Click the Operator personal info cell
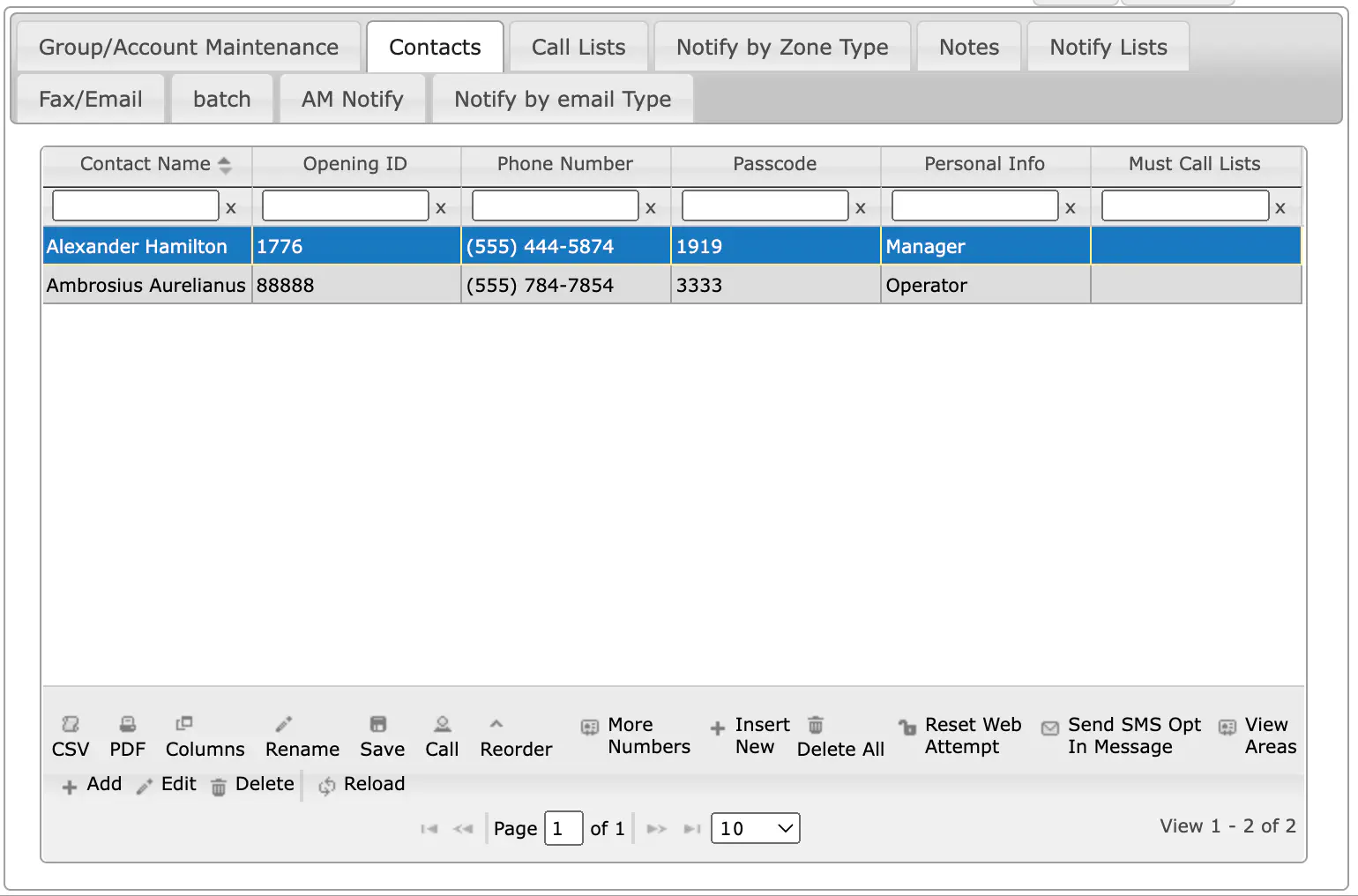The width and height of the screenshot is (1358, 896). pyautogui.click(x=986, y=285)
